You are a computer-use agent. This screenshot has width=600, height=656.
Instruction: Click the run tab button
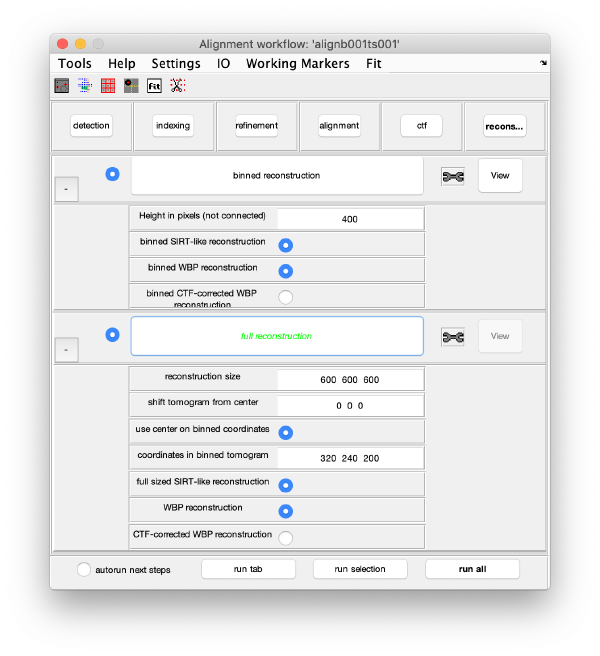[248, 569]
